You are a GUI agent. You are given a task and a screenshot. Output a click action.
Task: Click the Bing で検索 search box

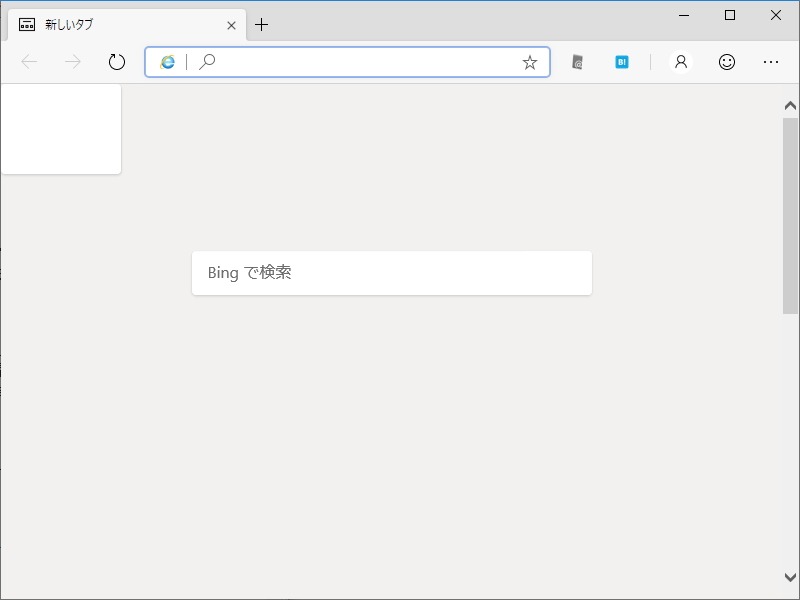(x=391, y=272)
